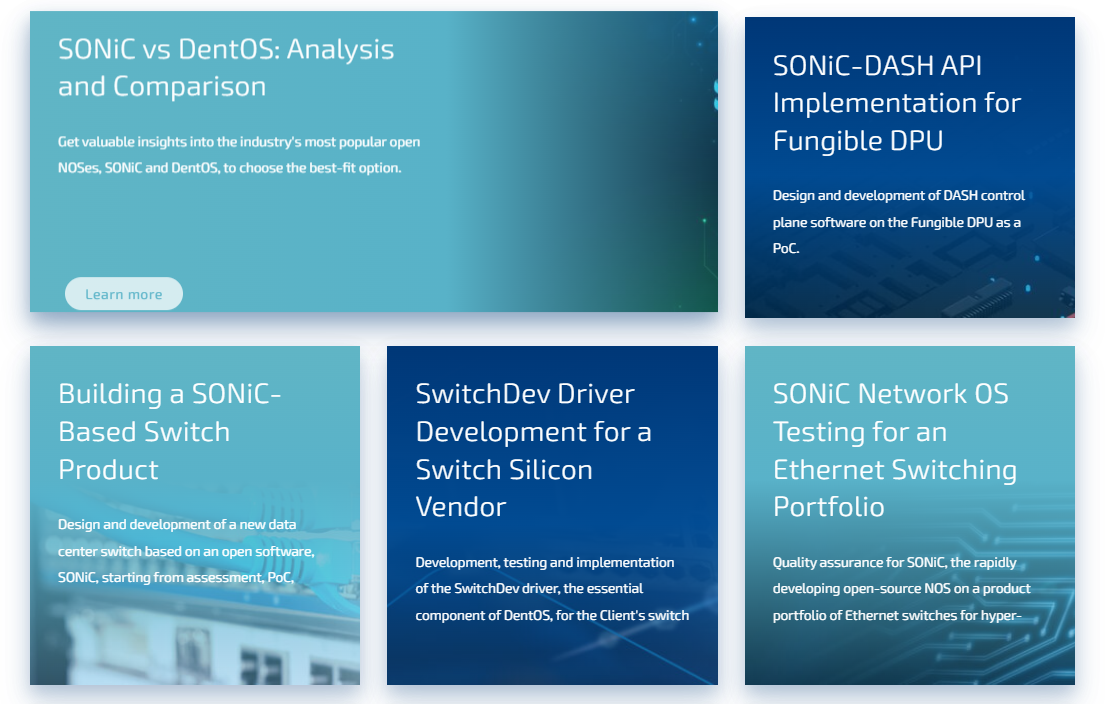Viewport: 1105px width, 704px height.
Task: Click the text line 'portfolio of Ethernet switches for hyper-'
Action: pyautogui.click(x=897, y=615)
